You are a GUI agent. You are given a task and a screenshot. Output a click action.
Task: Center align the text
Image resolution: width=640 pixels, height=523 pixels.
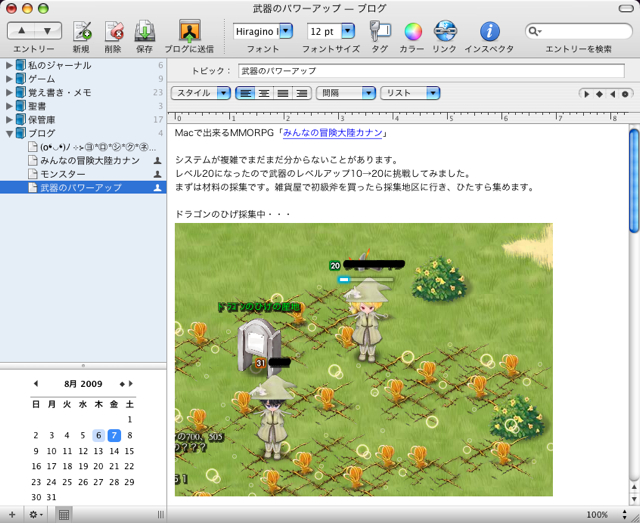(264, 93)
